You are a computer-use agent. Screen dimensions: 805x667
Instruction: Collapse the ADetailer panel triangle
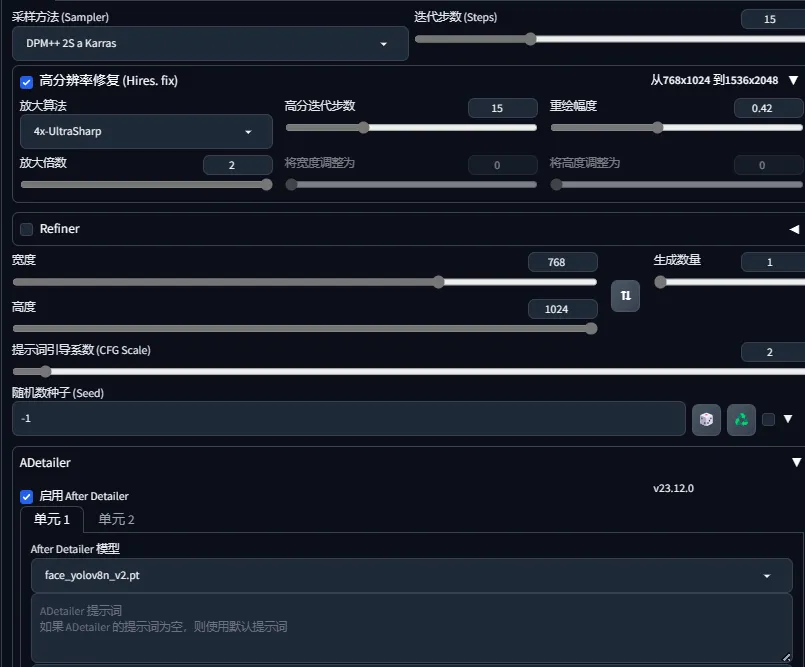pyautogui.click(x=796, y=462)
